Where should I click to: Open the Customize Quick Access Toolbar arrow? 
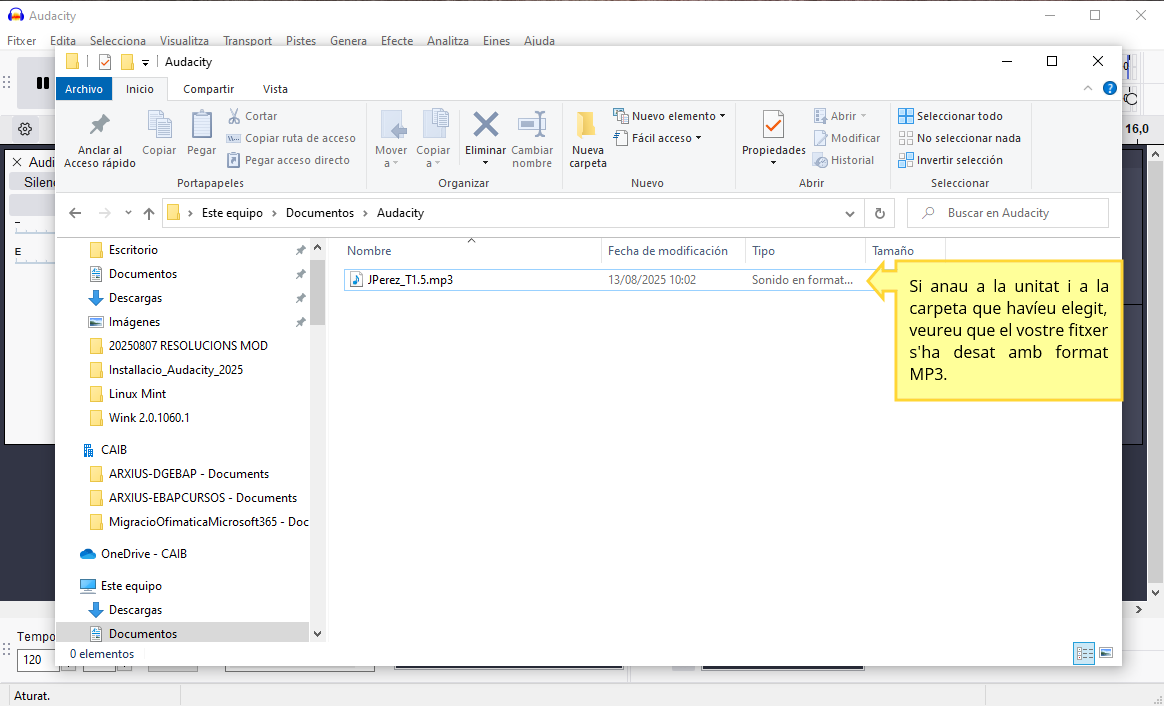(x=146, y=62)
